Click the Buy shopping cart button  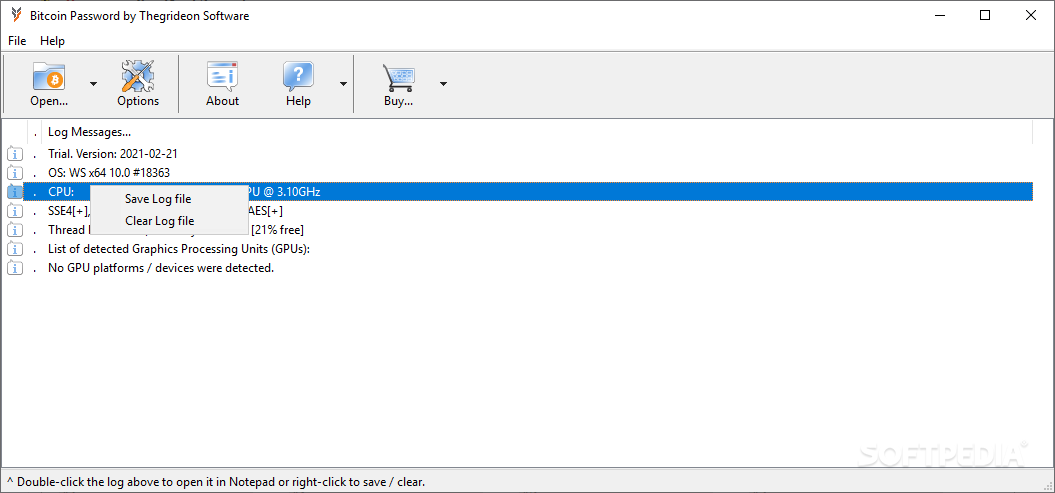coord(398,84)
